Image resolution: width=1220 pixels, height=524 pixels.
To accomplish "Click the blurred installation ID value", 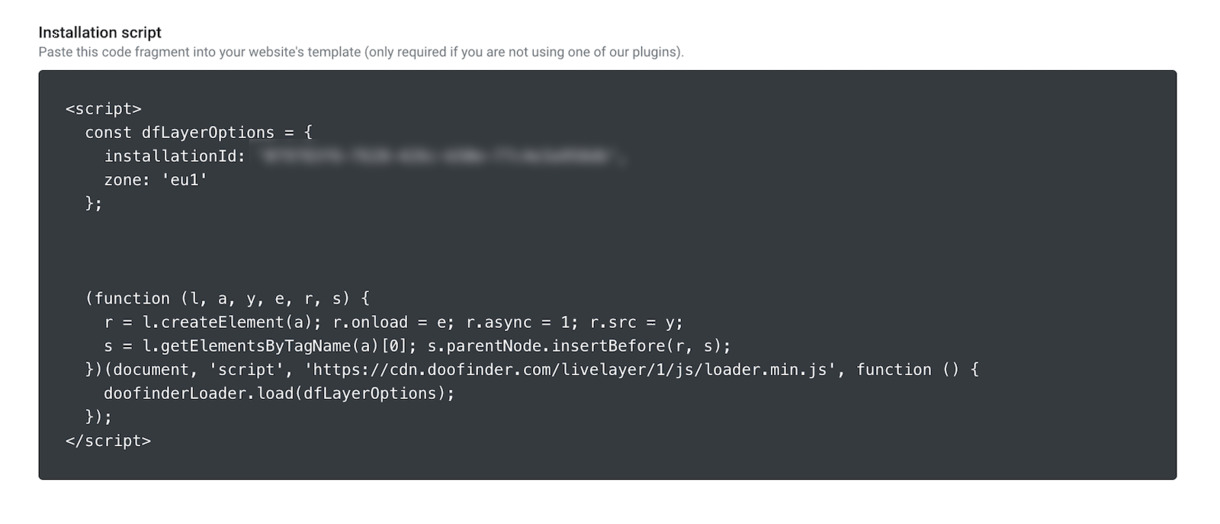I will [443, 156].
